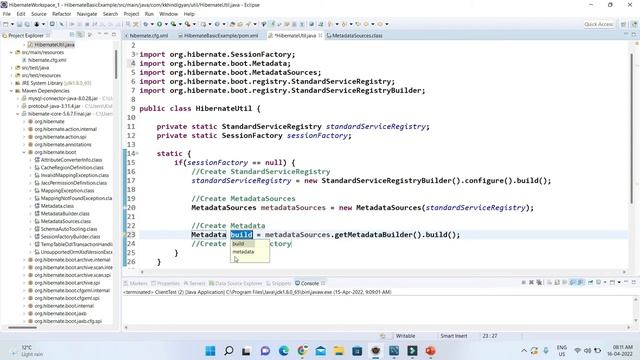Image resolution: width=640 pixels, height=360 pixels.
Task: Expand mysql-connector-java jar node
Action: (x=18, y=98)
